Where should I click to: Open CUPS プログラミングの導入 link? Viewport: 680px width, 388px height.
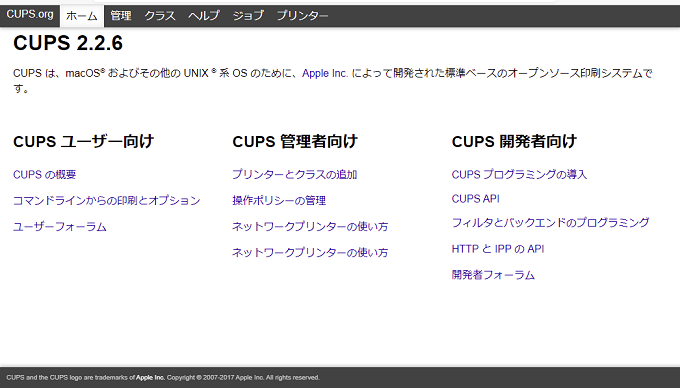520,175
